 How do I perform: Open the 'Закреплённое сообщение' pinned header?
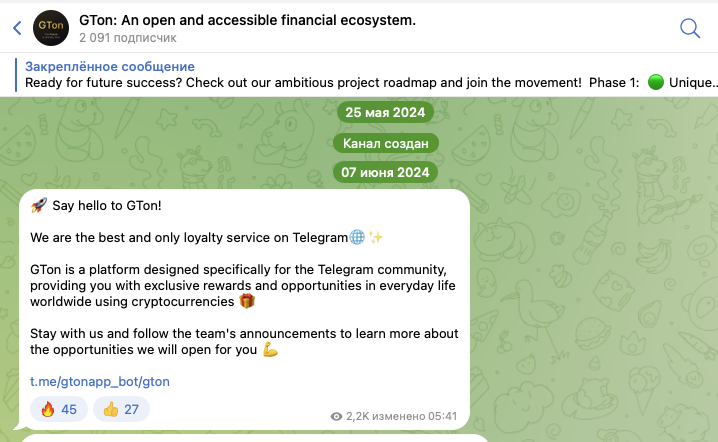pyautogui.click(x=110, y=66)
